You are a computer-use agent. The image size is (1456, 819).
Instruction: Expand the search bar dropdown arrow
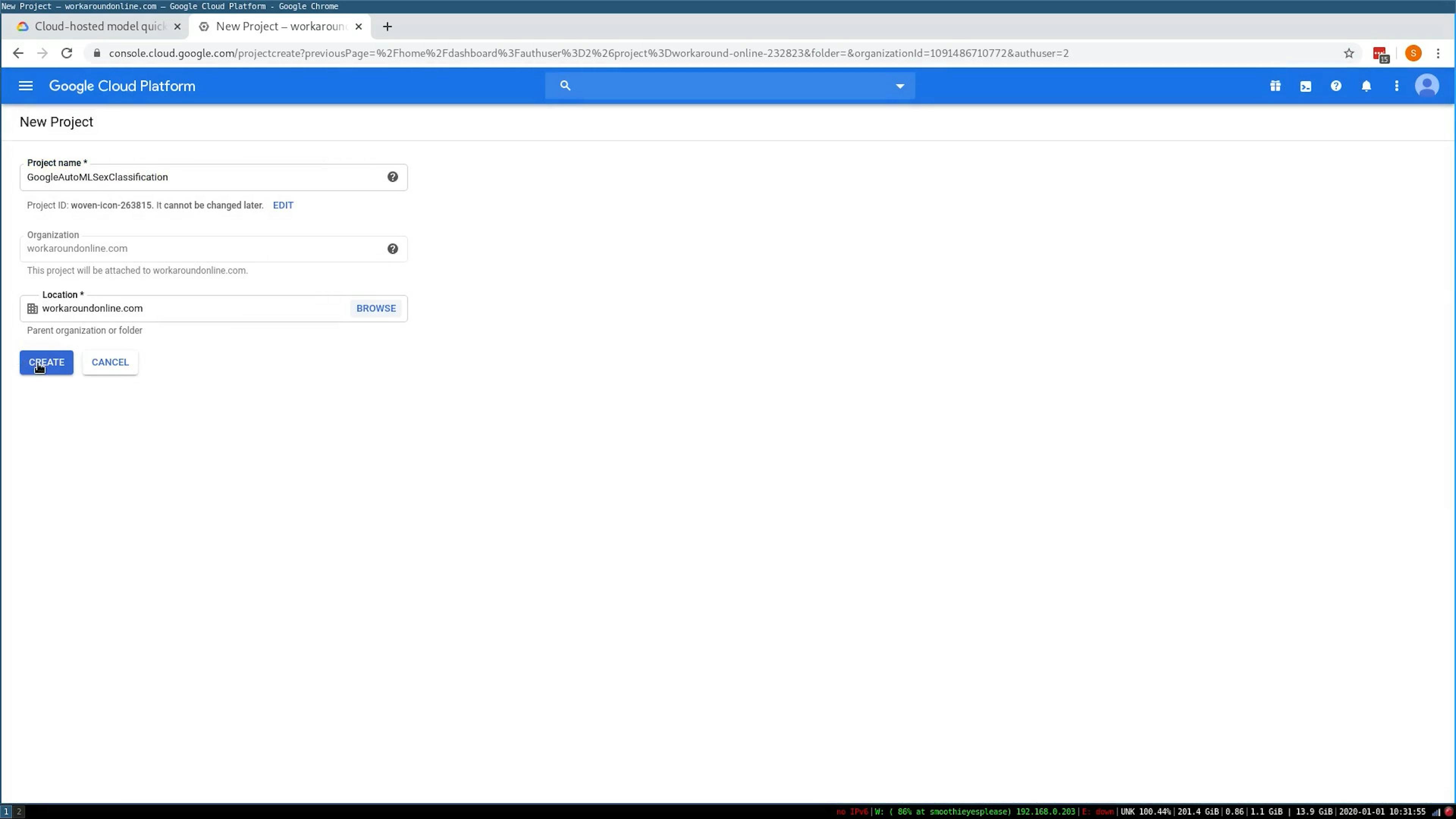pos(900,86)
